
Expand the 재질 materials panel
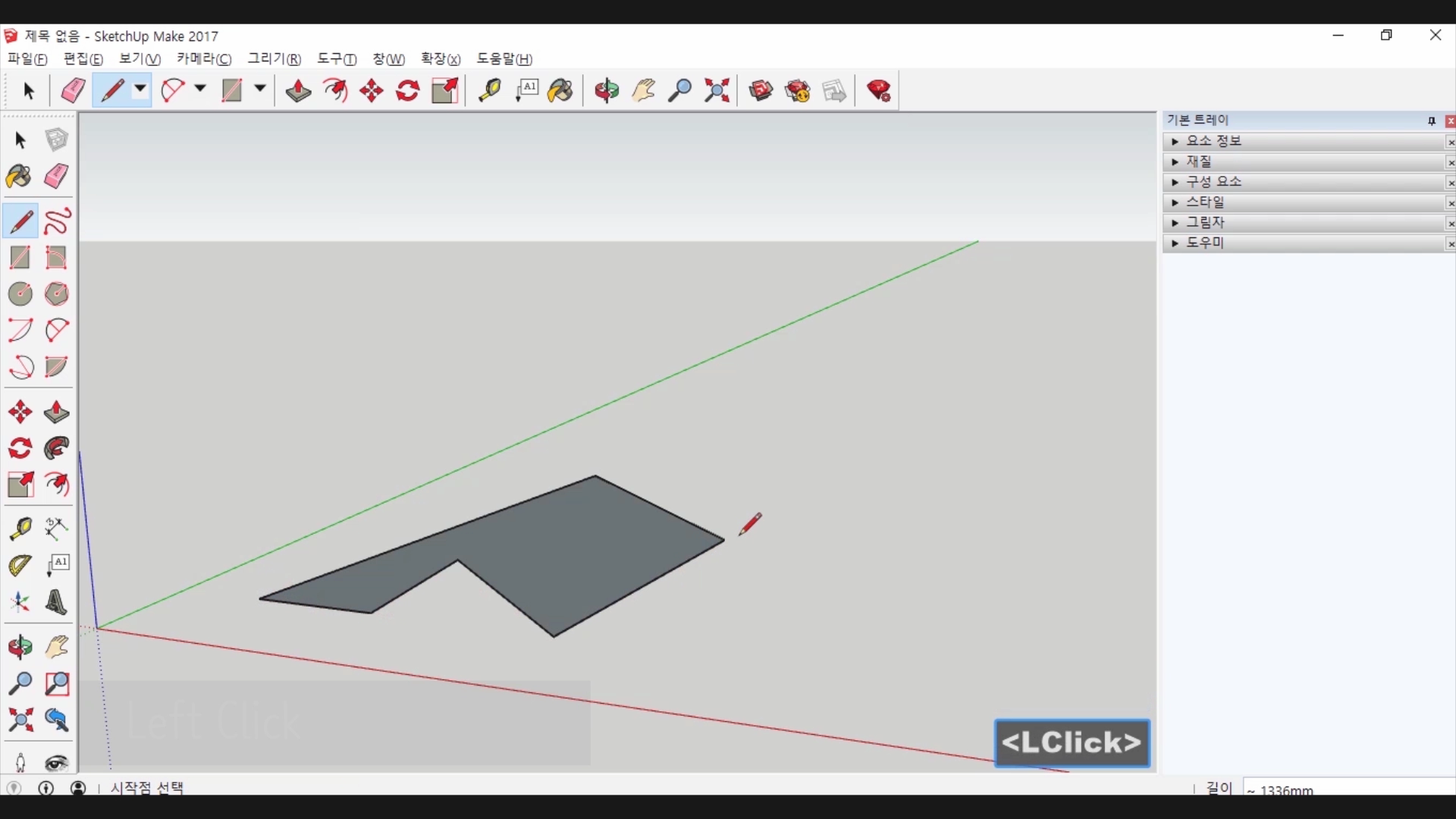click(x=1175, y=162)
